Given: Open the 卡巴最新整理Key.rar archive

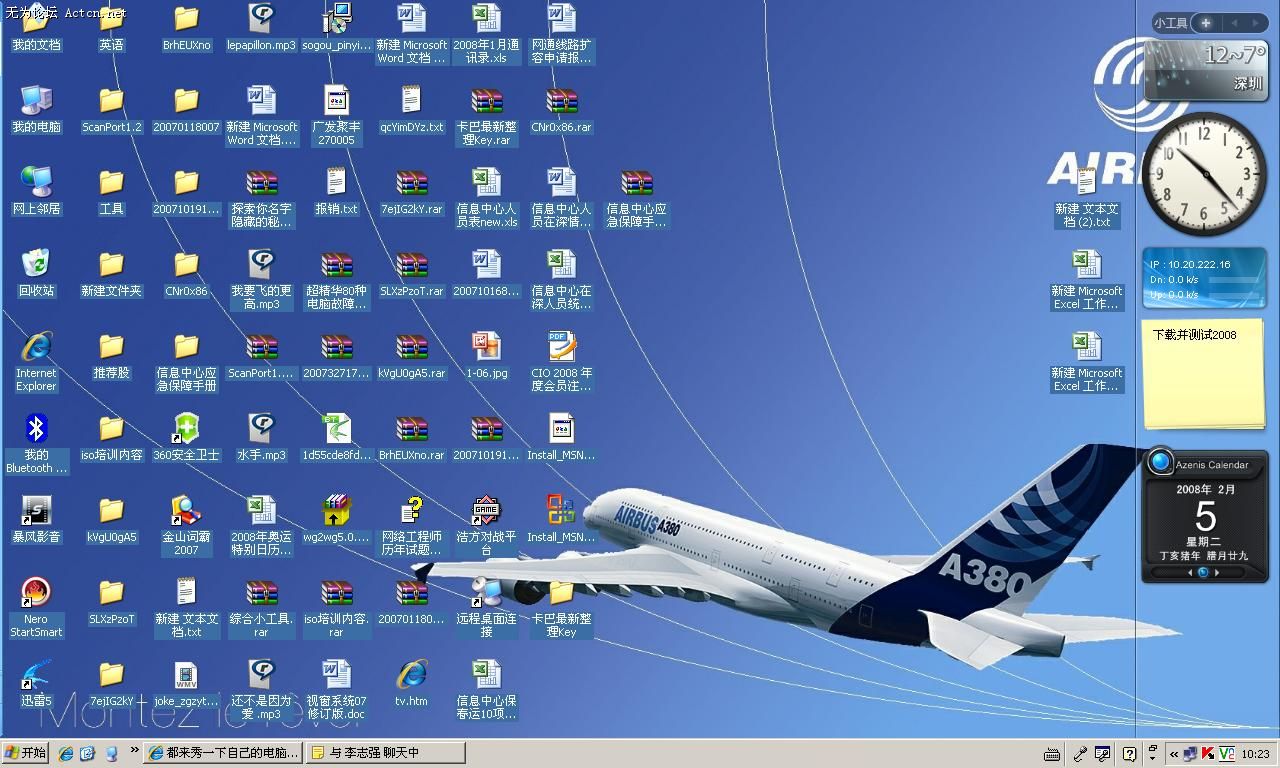Looking at the screenshot, I should [x=486, y=116].
